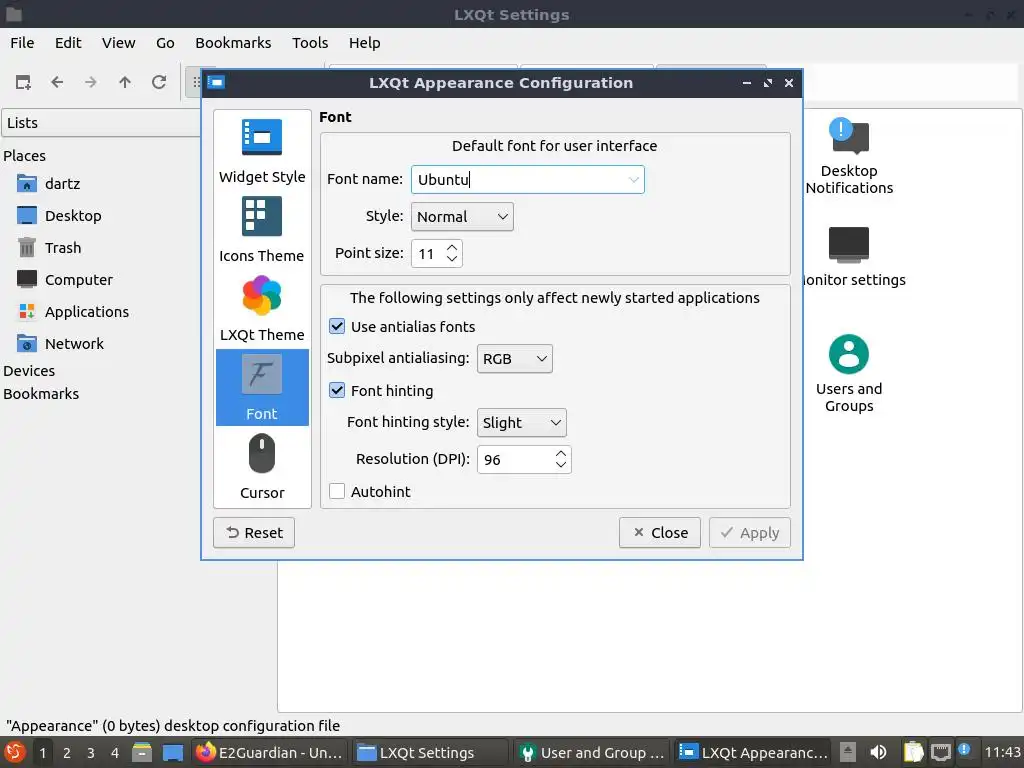The image size is (1024, 768).
Task: Click the Apply button
Action: pyautogui.click(x=750, y=533)
